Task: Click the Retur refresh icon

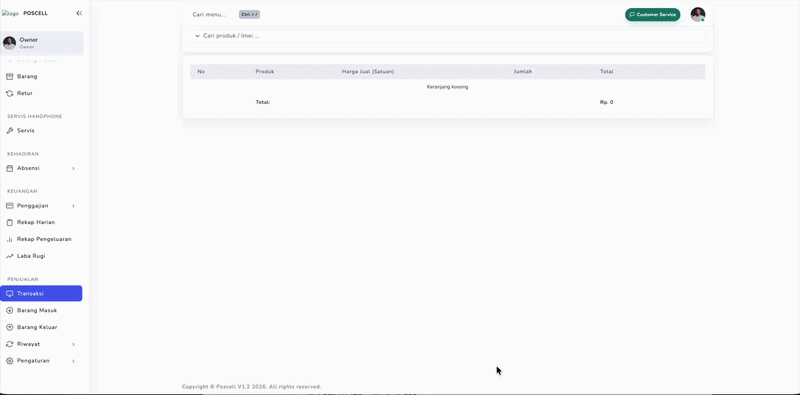Action: tap(9, 93)
